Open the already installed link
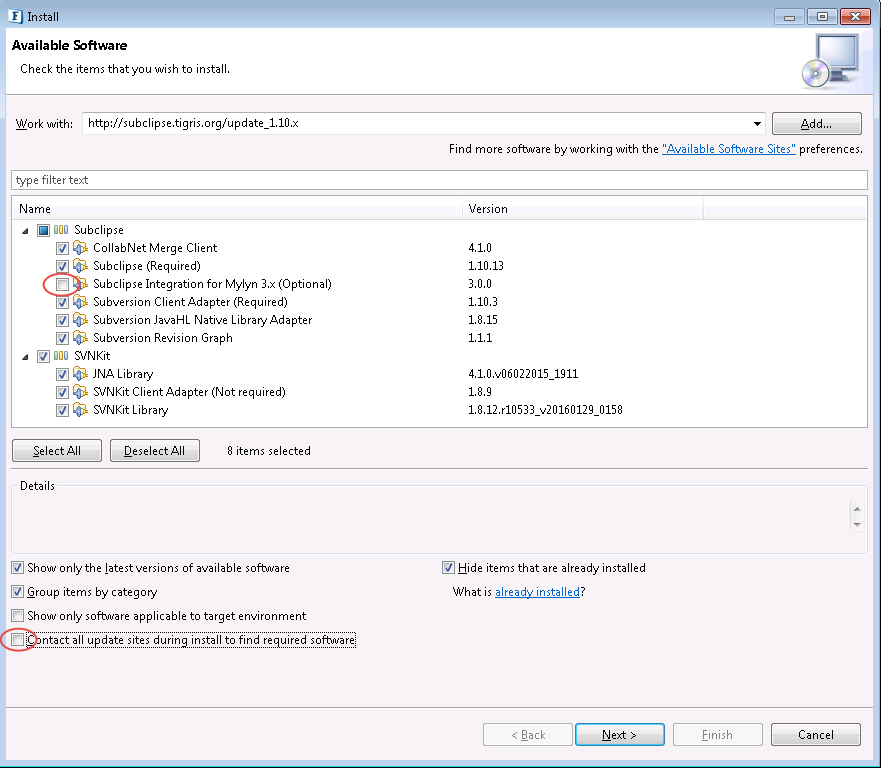Viewport: 881px width, 769px height. (537, 592)
